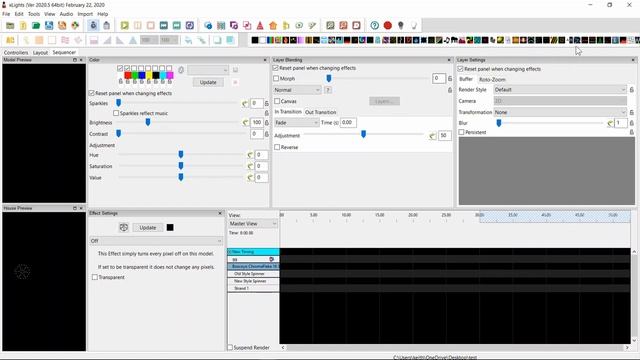Click the pause playback icon

138,26
